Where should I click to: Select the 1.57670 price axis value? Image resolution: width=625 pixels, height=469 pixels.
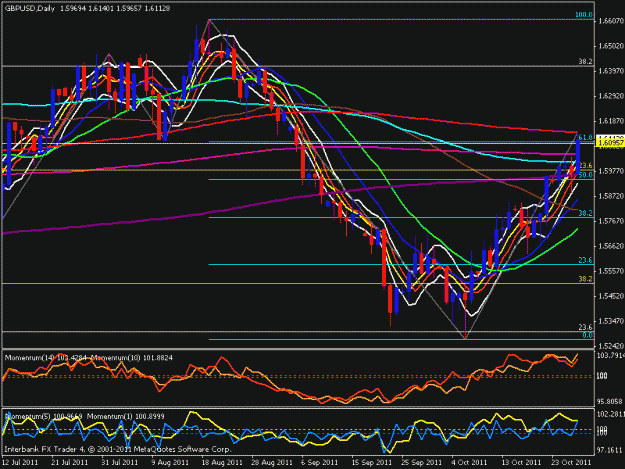[611, 221]
